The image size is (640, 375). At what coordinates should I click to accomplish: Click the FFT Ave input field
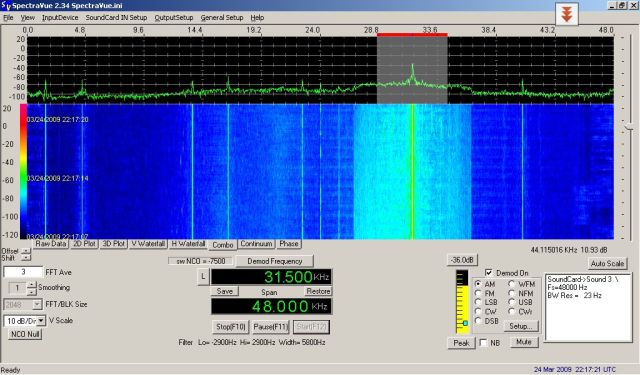tap(23, 272)
